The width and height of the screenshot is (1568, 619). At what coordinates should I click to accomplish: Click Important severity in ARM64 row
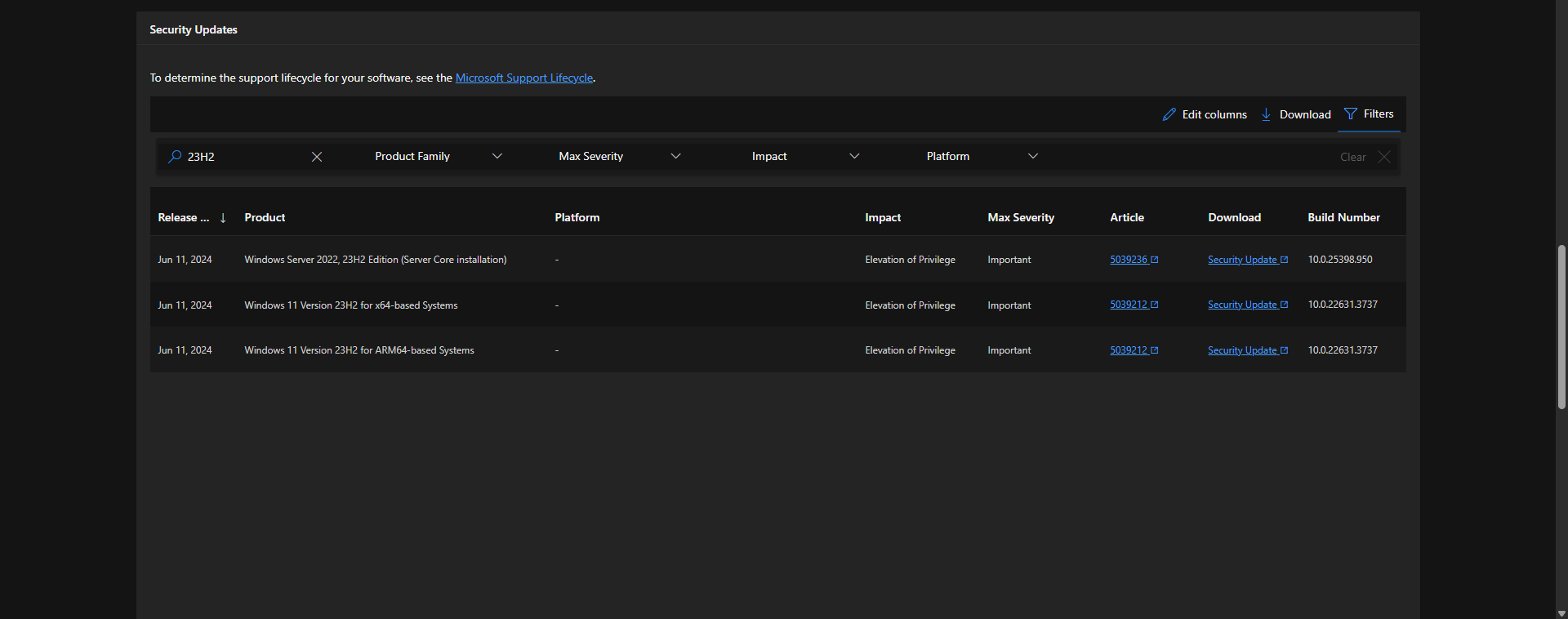[x=1009, y=350]
